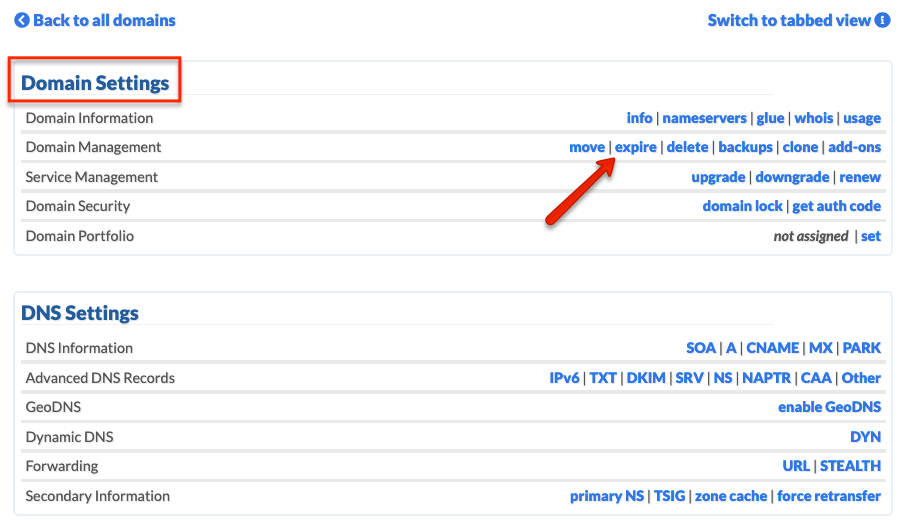Set the domain portfolio
909x524 pixels.
(871, 236)
